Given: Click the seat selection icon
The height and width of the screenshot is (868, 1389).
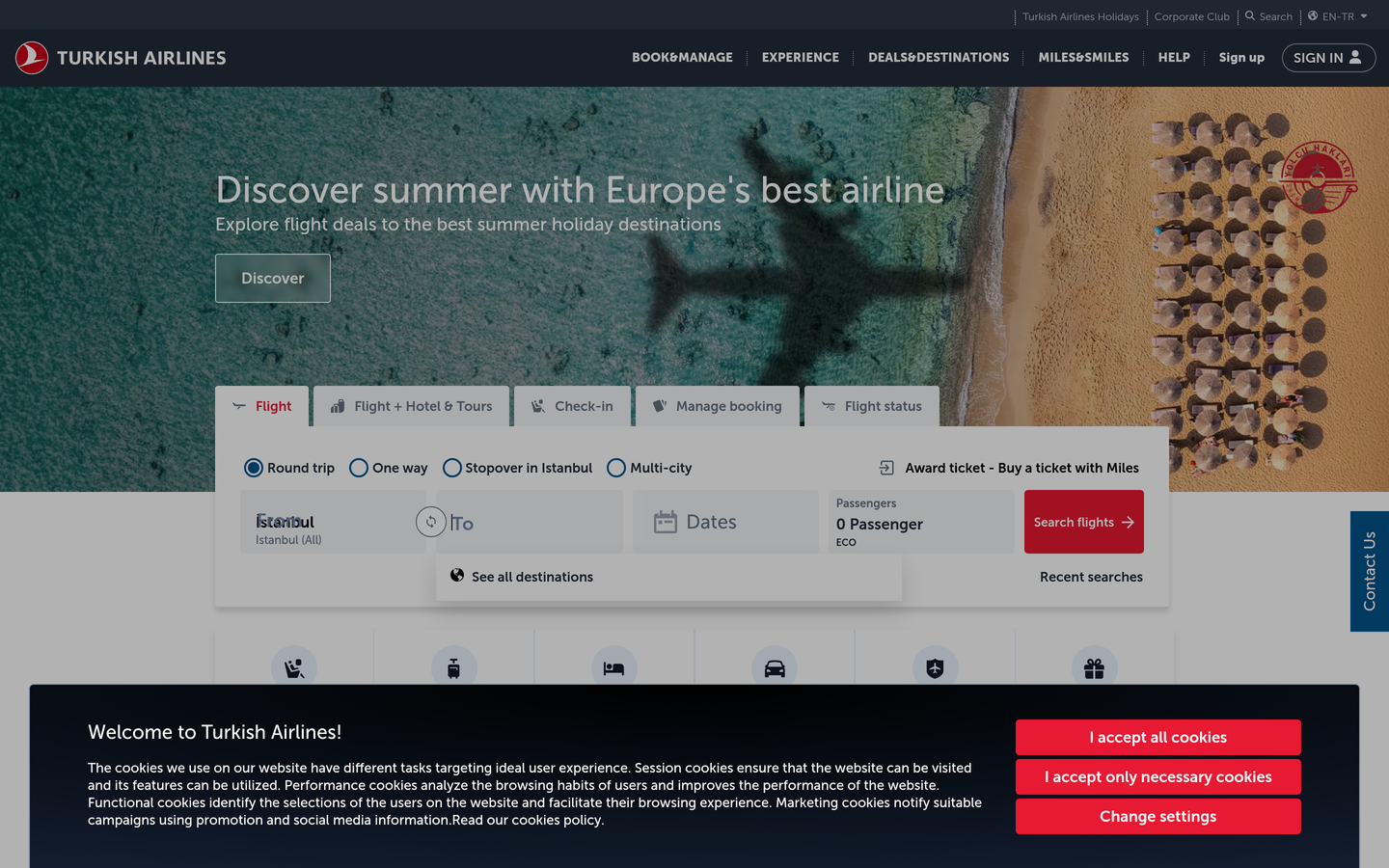Looking at the screenshot, I should pyautogui.click(x=294, y=667).
